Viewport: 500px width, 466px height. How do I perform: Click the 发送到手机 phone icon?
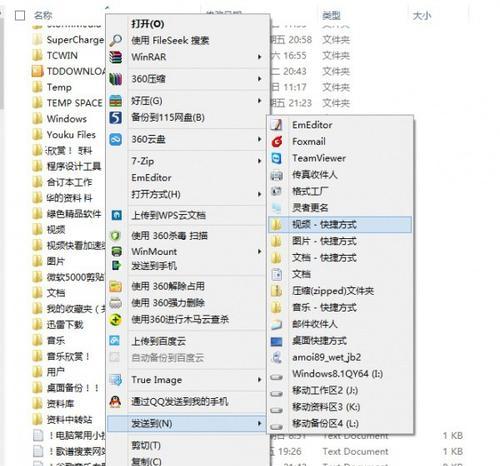coord(116,265)
